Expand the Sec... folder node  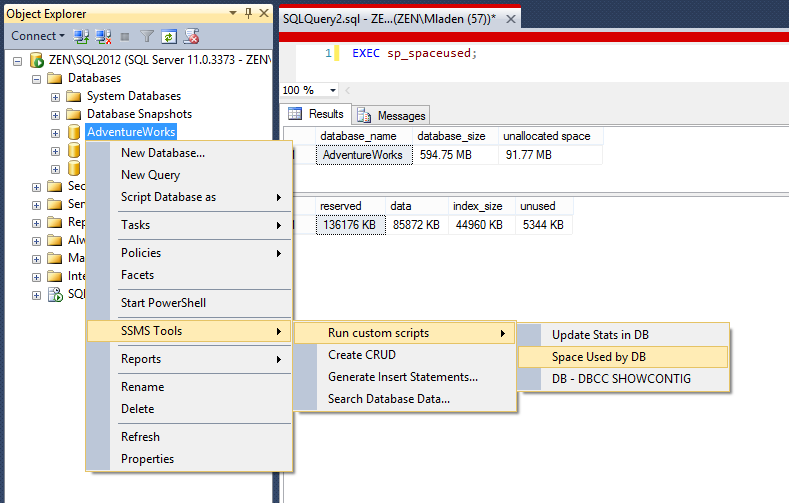click(x=36, y=187)
